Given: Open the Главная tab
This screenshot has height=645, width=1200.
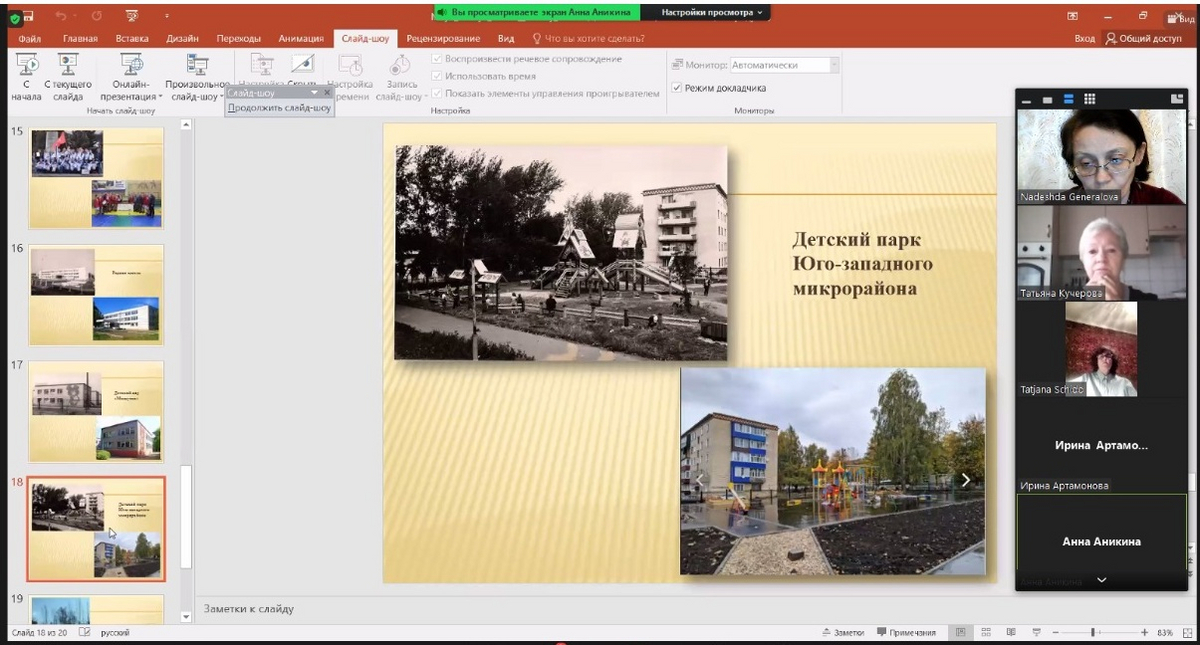Looking at the screenshot, I should (80, 38).
